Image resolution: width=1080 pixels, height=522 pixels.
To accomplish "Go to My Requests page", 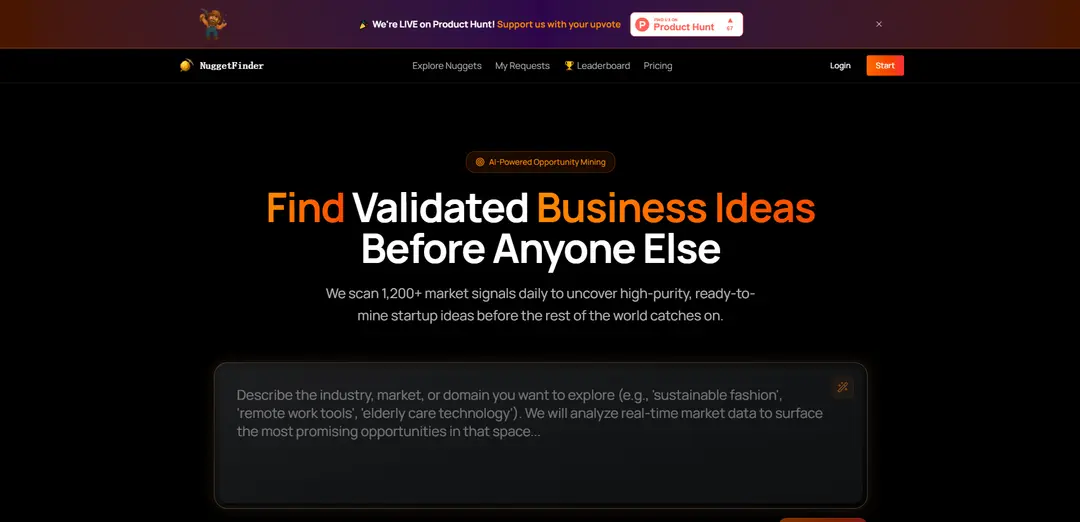I will coord(522,66).
